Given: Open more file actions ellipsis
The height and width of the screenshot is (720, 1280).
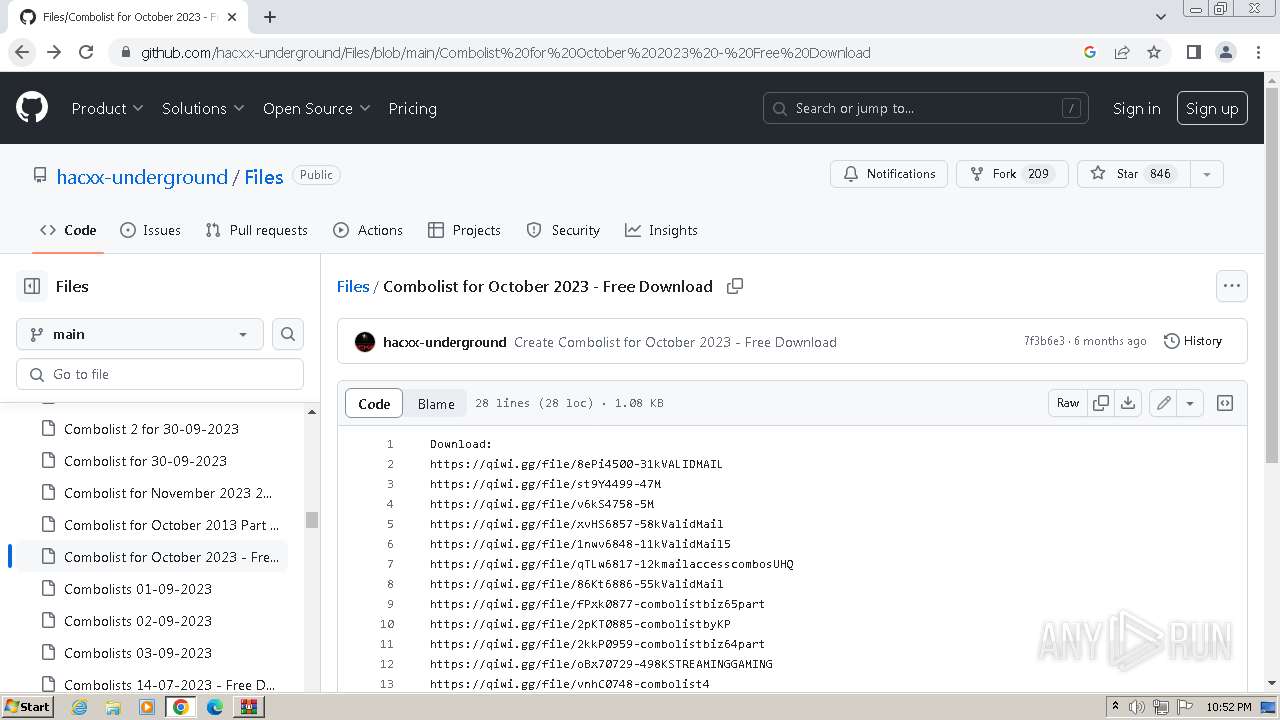Looking at the screenshot, I should (x=1232, y=286).
